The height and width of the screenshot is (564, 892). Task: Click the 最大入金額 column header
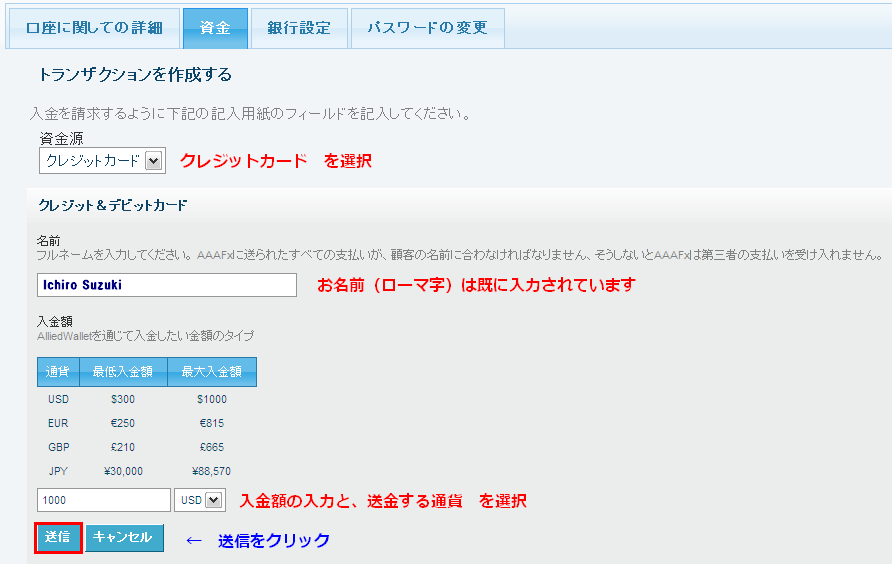coord(212,372)
